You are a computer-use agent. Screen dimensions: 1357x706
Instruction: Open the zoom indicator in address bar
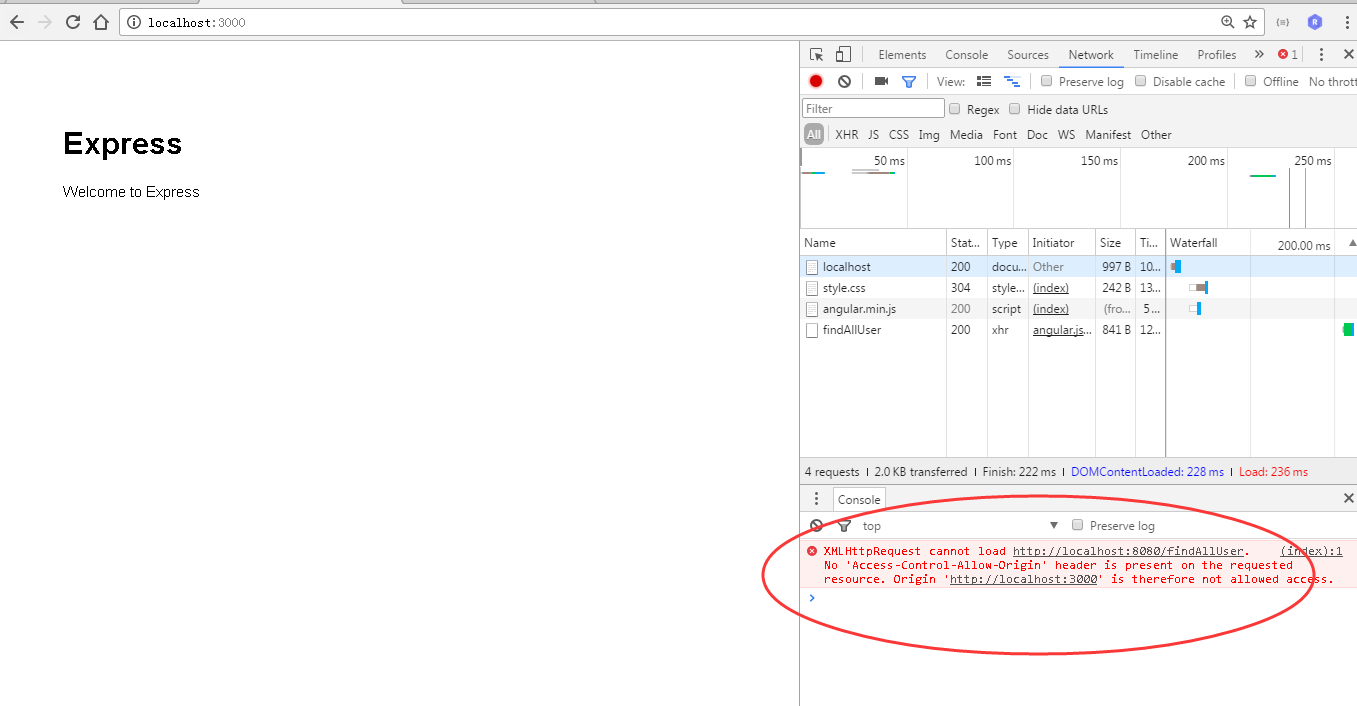tap(1227, 22)
